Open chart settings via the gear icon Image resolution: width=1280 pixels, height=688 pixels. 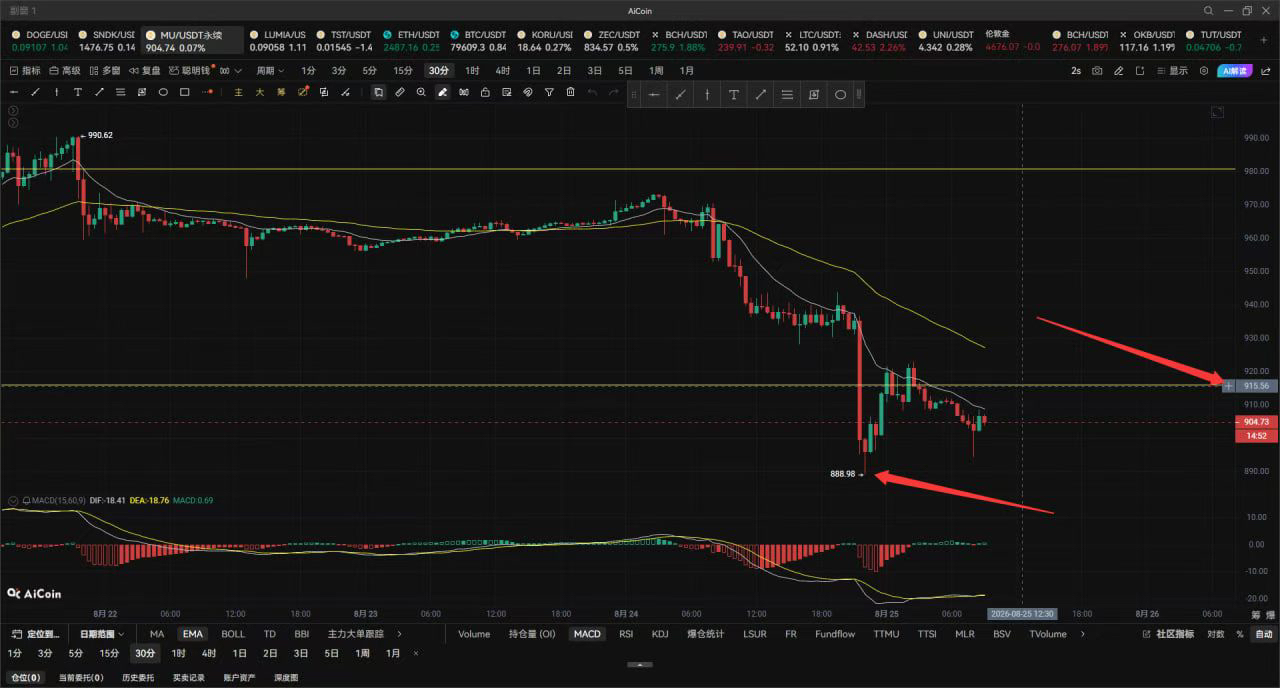(x=1204, y=71)
